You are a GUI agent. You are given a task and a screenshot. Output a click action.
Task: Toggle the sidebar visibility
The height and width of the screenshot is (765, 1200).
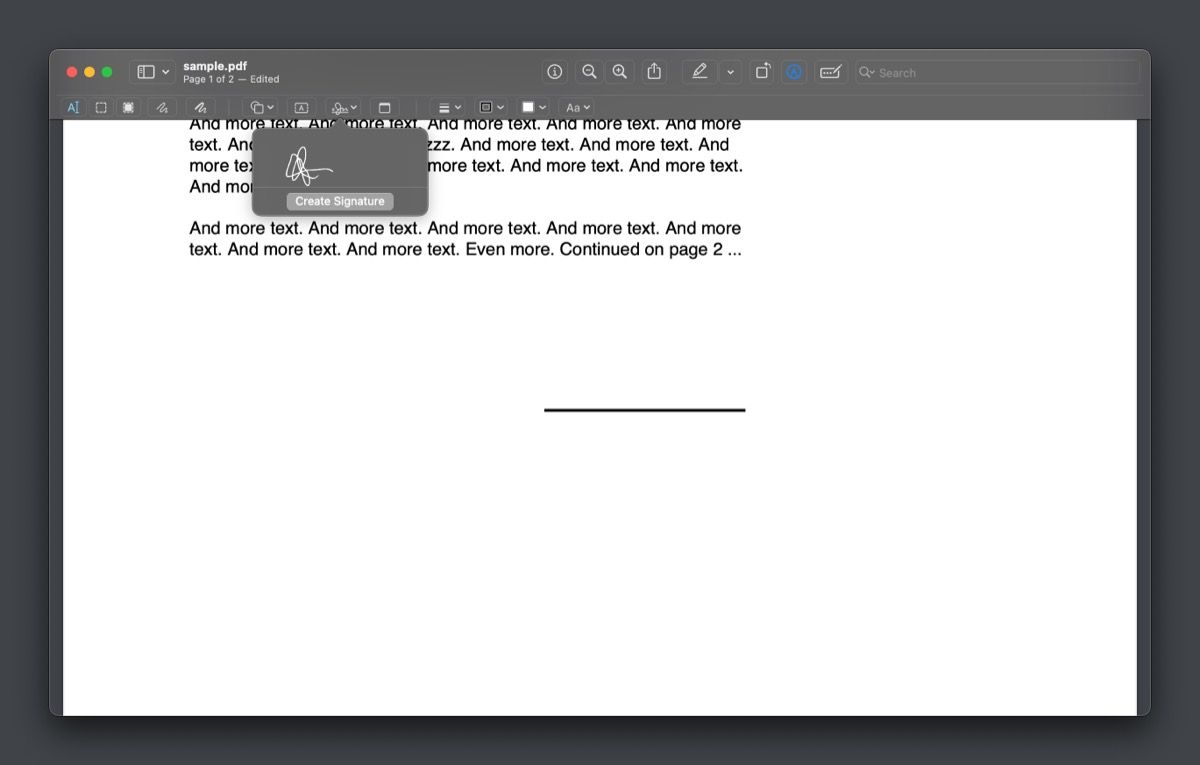[x=146, y=71]
